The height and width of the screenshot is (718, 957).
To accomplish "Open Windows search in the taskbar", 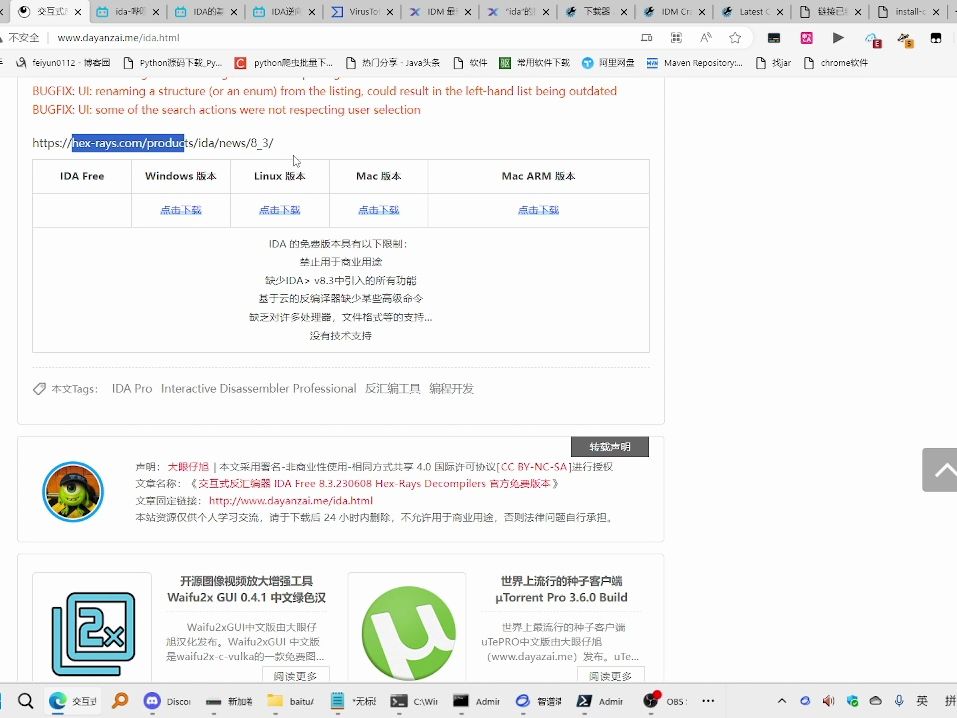I will coord(25,701).
